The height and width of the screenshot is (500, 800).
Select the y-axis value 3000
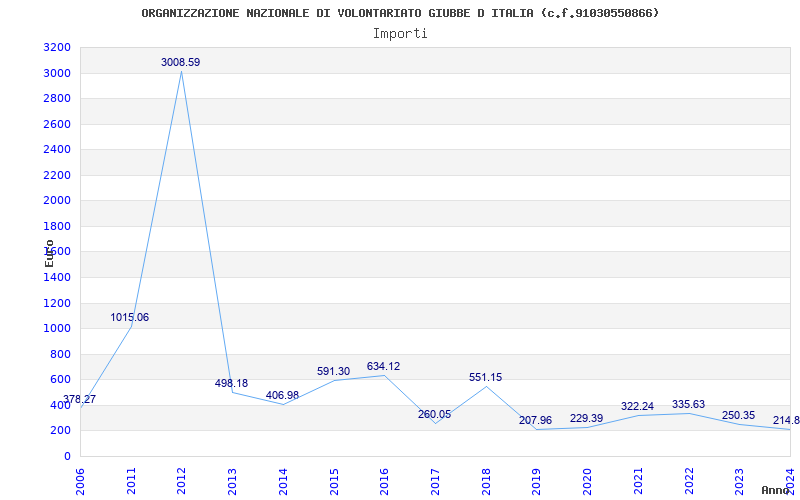(58, 73)
